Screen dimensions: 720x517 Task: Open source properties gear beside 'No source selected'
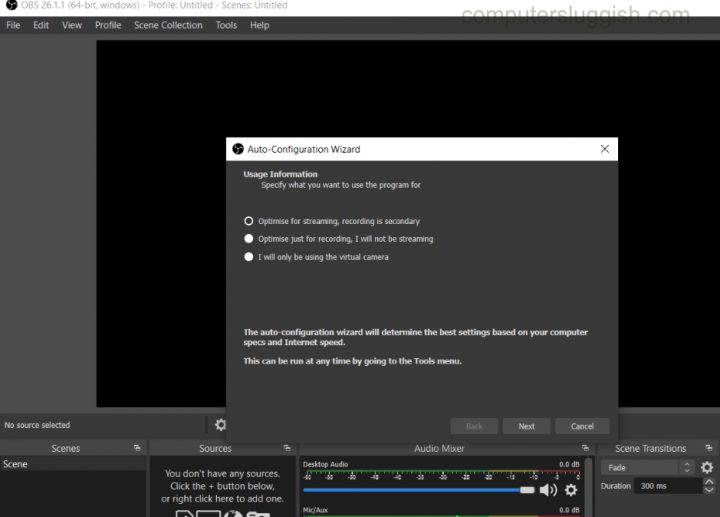pyautogui.click(x=220, y=425)
